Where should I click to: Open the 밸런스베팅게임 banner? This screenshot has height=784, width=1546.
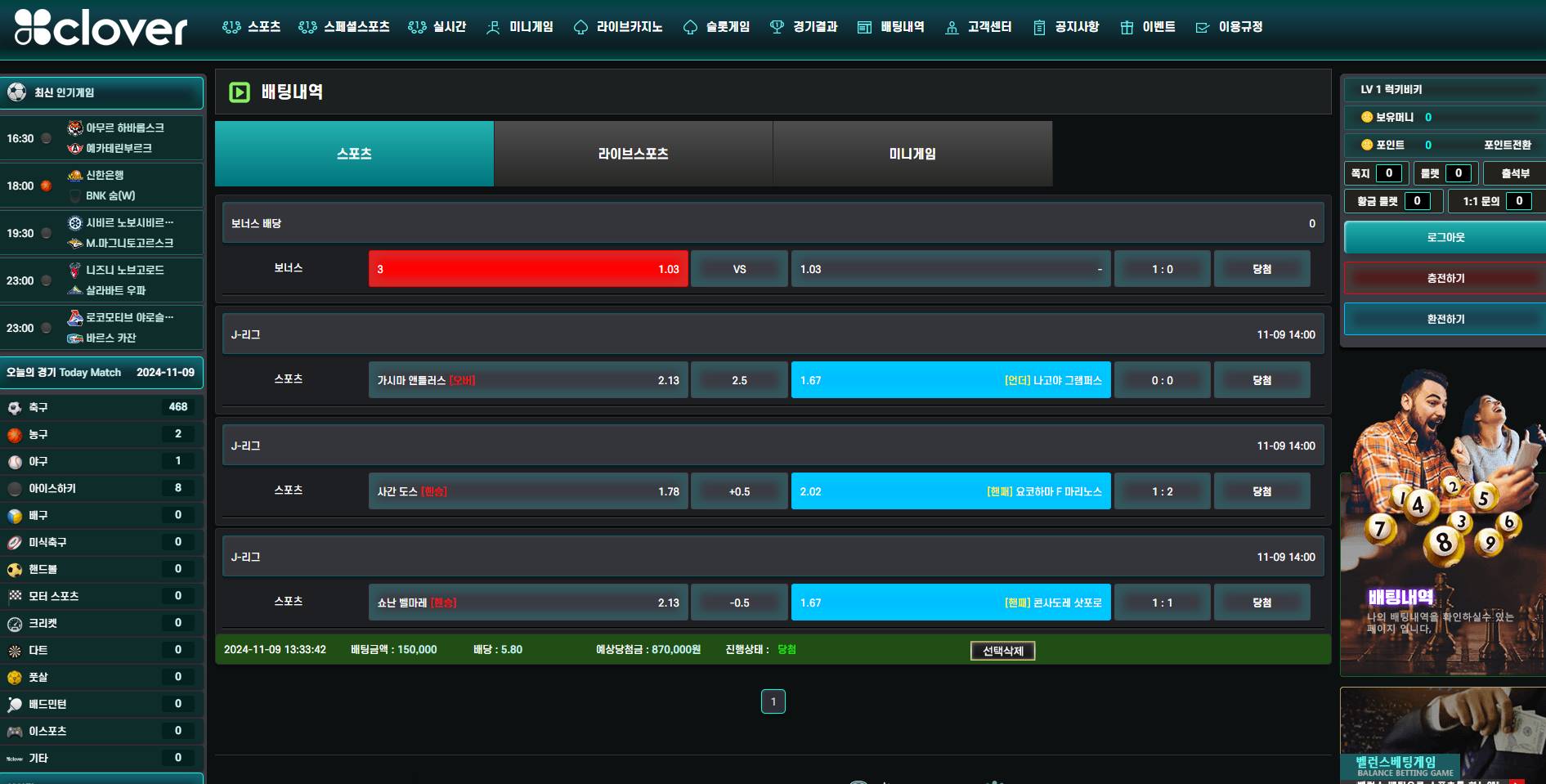[1442, 736]
